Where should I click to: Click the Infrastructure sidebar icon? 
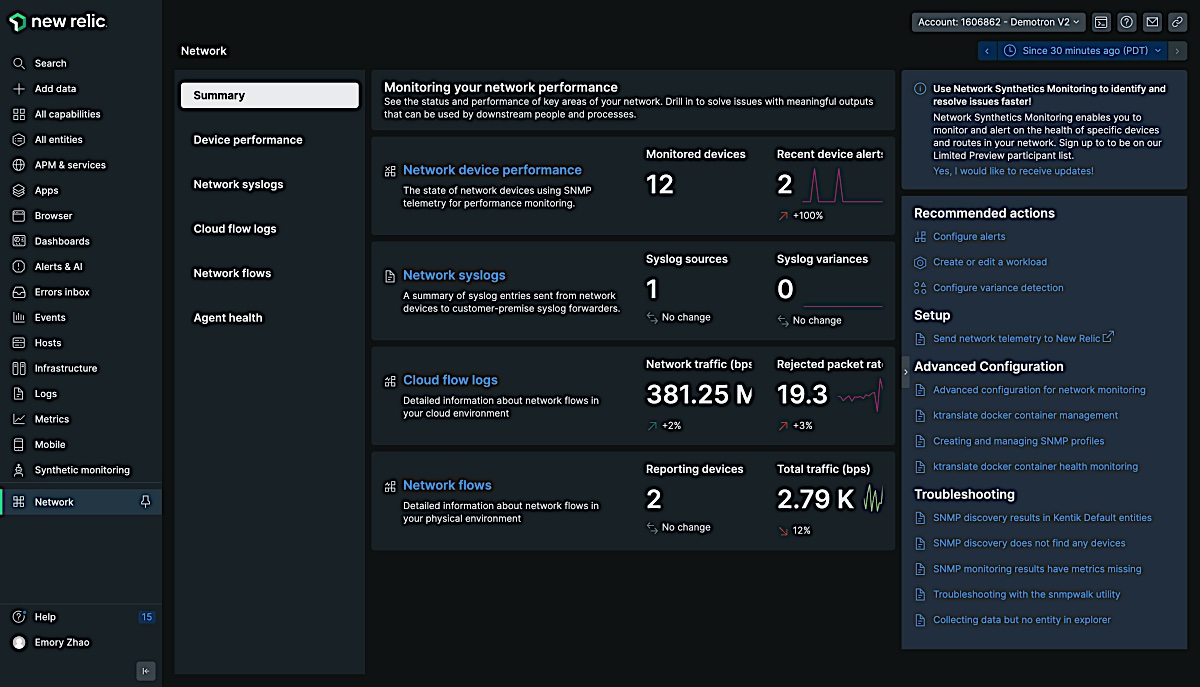click(x=18, y=368)
